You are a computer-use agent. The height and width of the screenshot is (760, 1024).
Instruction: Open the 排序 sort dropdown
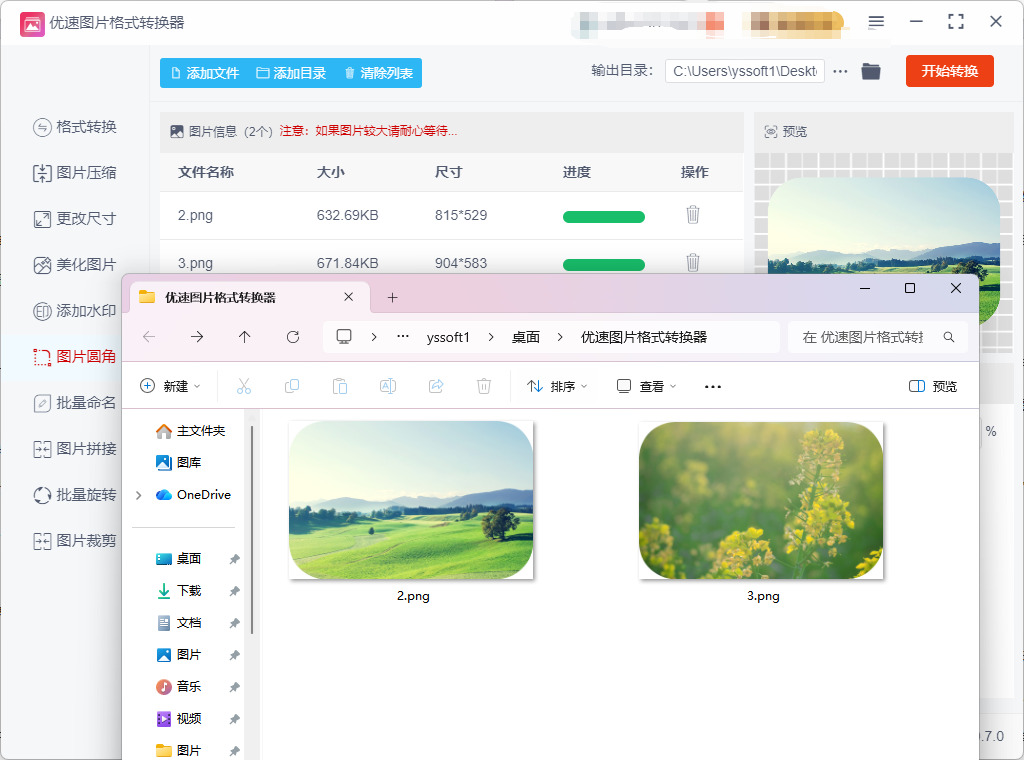(557, 387)
